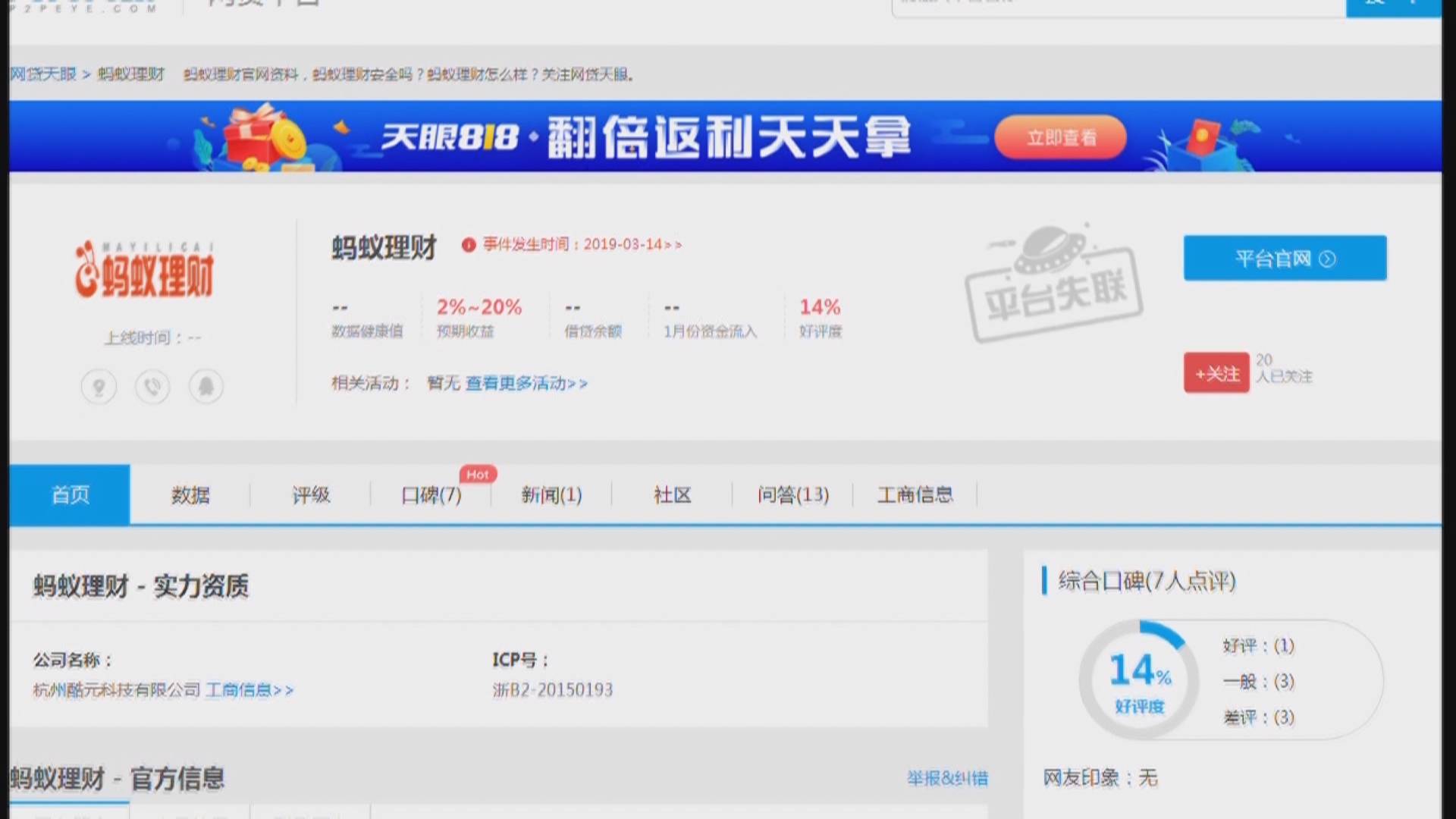Switch to the 评级 tab
The width and height of the screenshot is (1456, 819).
click(x=311, y=495)
